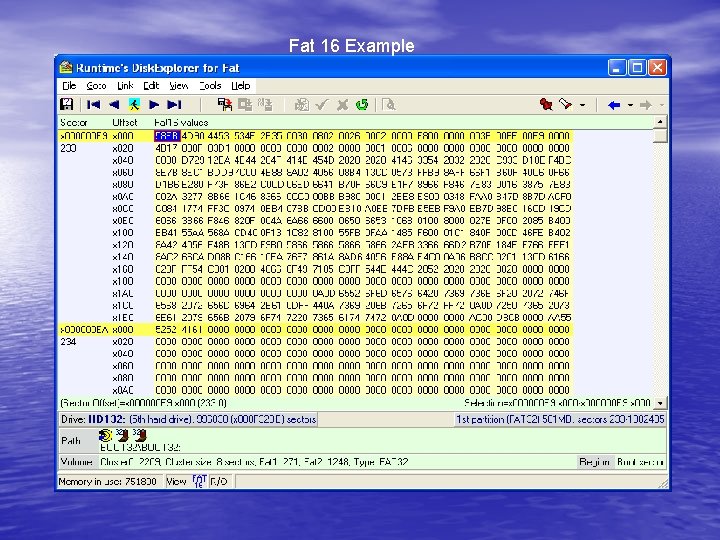Image resolution: width=720 pixels, height=540 pixels.
Task: Jump to first sector using skip-back arrow
Action: click(93, 105)
